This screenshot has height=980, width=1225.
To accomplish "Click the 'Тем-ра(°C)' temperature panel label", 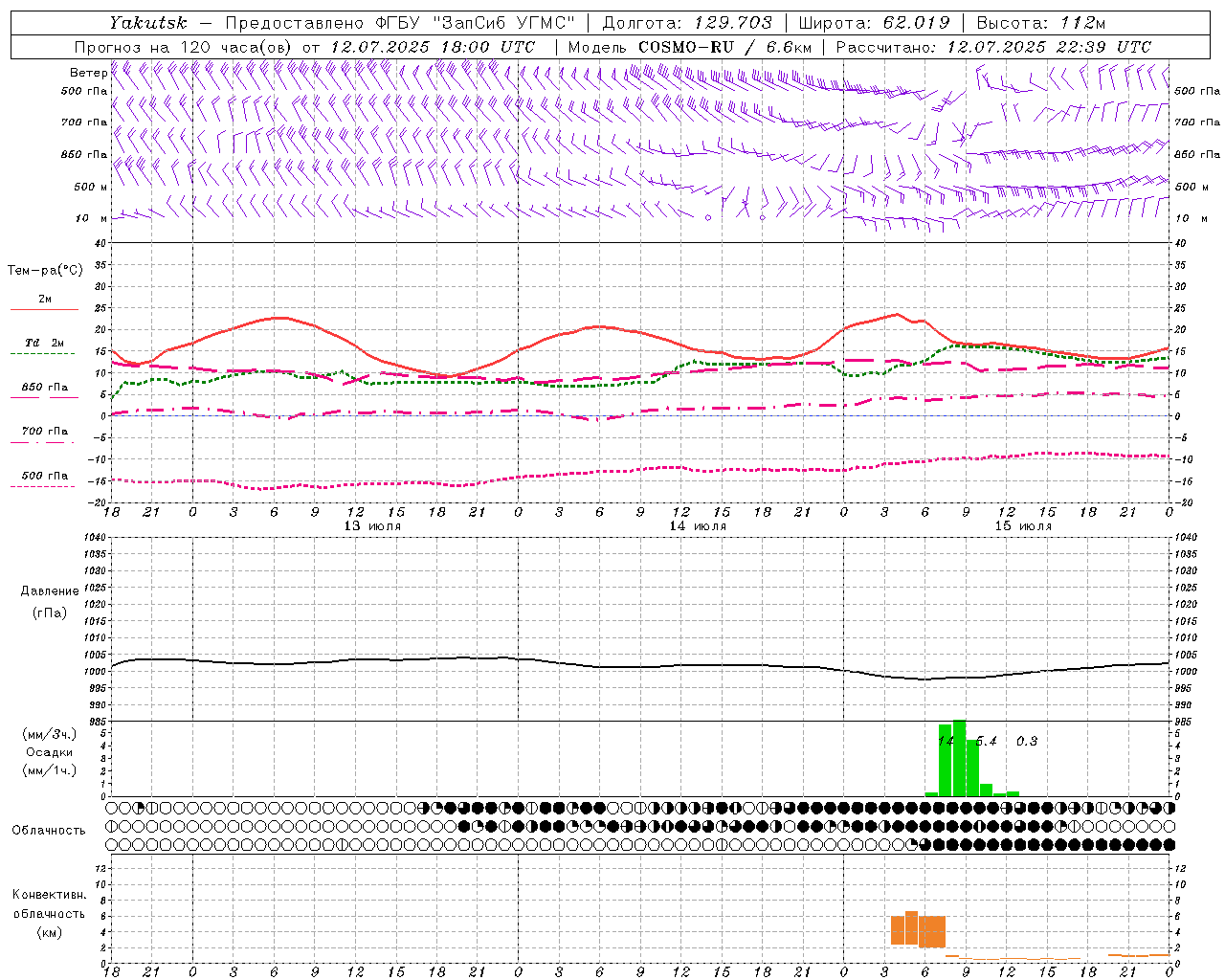I will [x=45, y=271].
